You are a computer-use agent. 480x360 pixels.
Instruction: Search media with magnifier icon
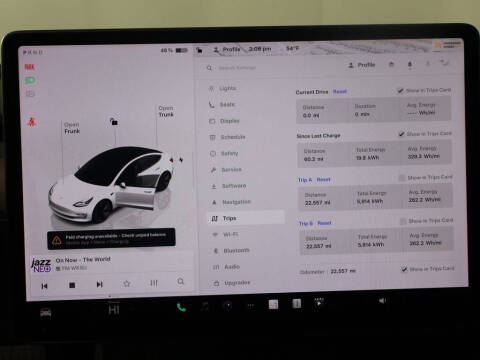pos(181,282)
